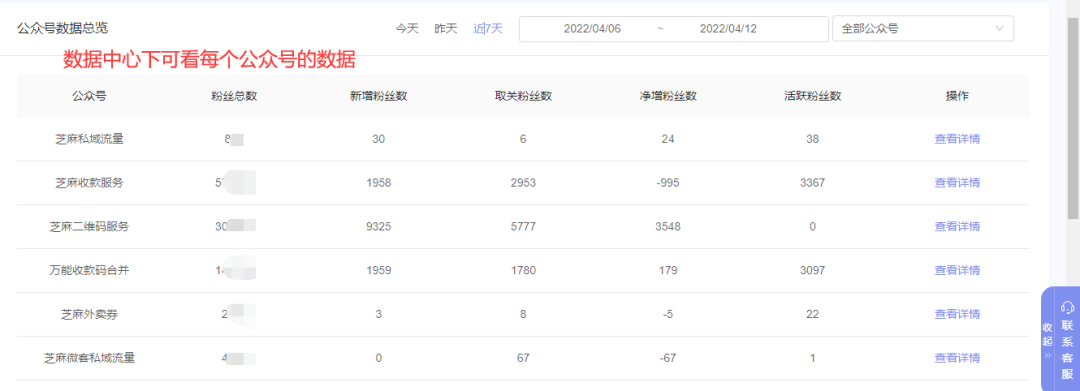This screenshot has width=1080, height=391.
Task: Click the value 1780 in 取关粉丝数
Action: [x=523, y=271]
